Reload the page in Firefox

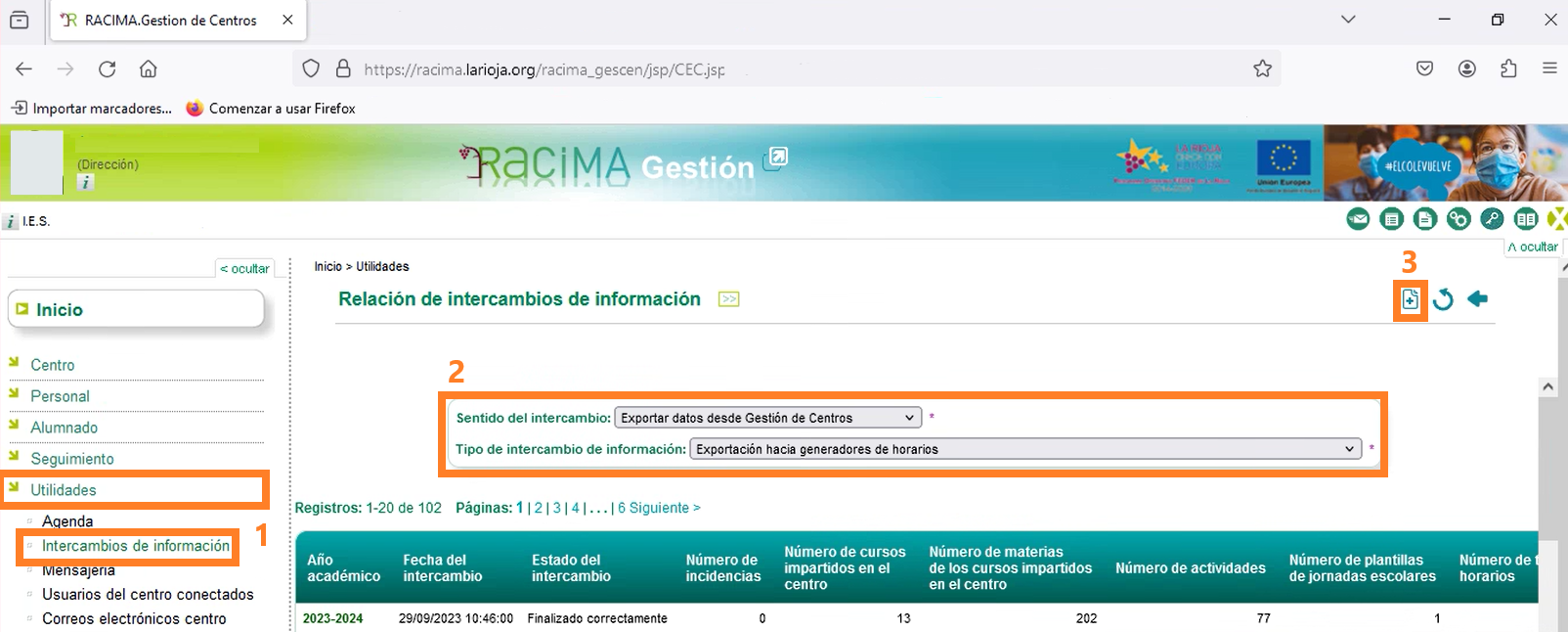point(108,68)
